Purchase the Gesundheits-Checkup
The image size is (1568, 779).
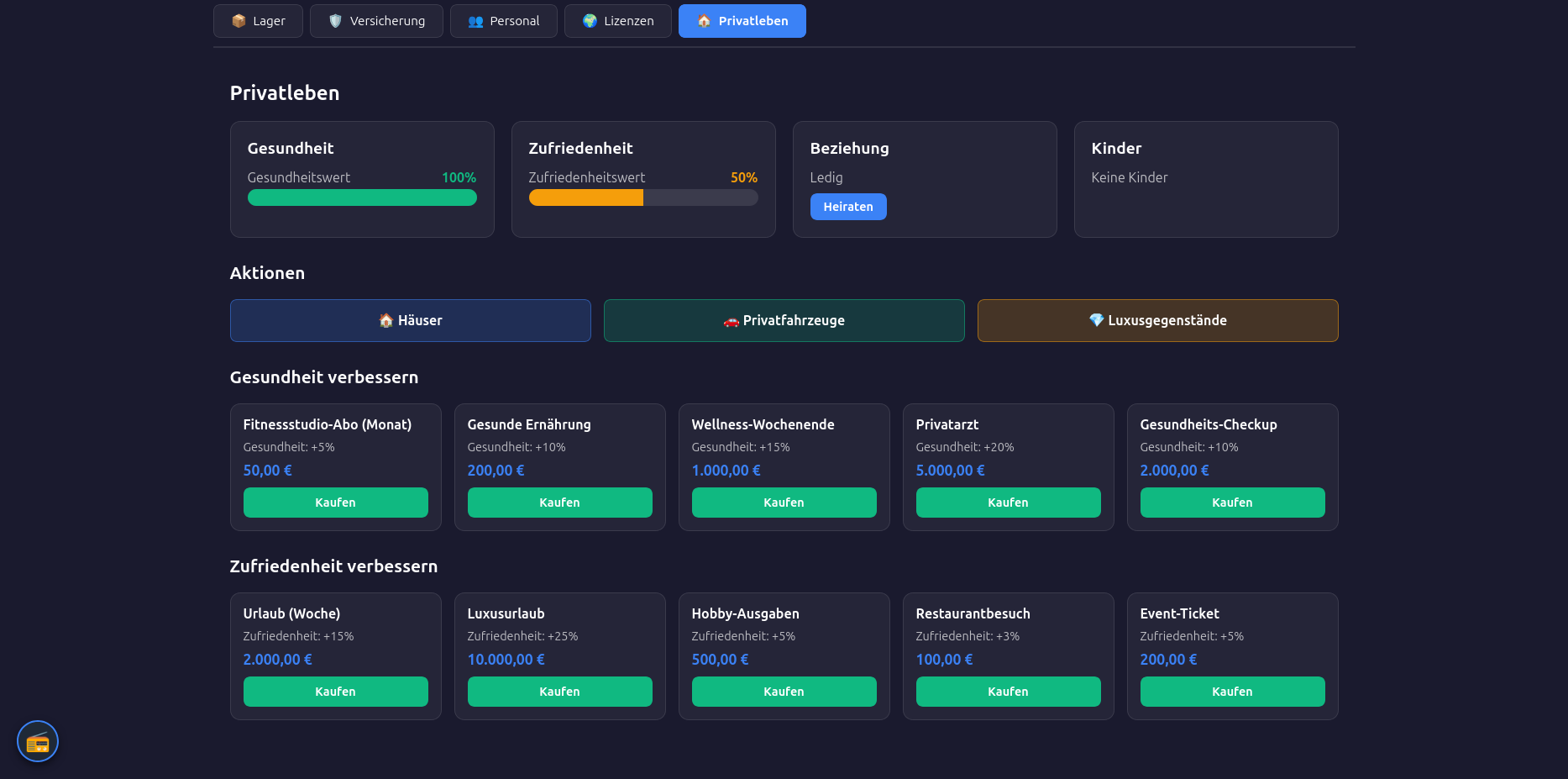[1233, 503]
